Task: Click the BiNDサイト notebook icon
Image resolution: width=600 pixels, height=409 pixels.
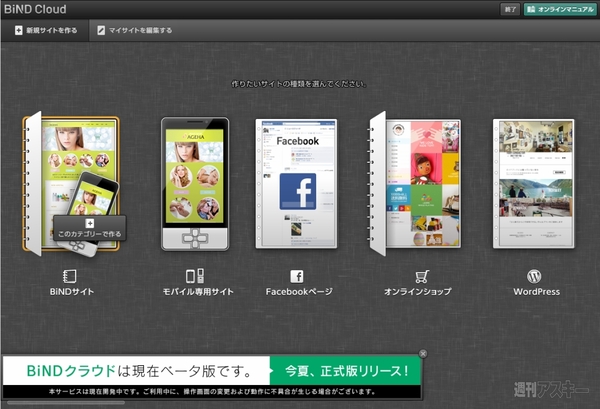Action: tap(70, 276)
